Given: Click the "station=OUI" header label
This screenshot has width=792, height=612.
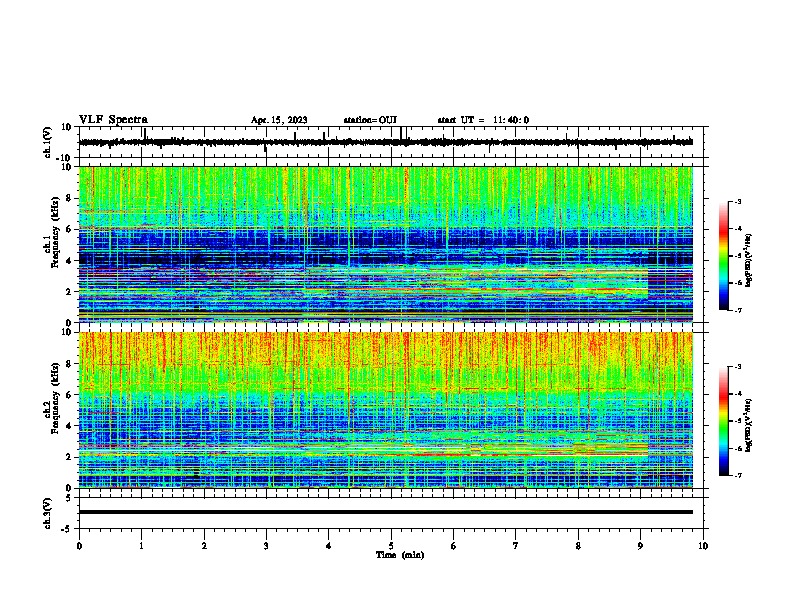Looking at the screenshot, I should tap(370, 120).
